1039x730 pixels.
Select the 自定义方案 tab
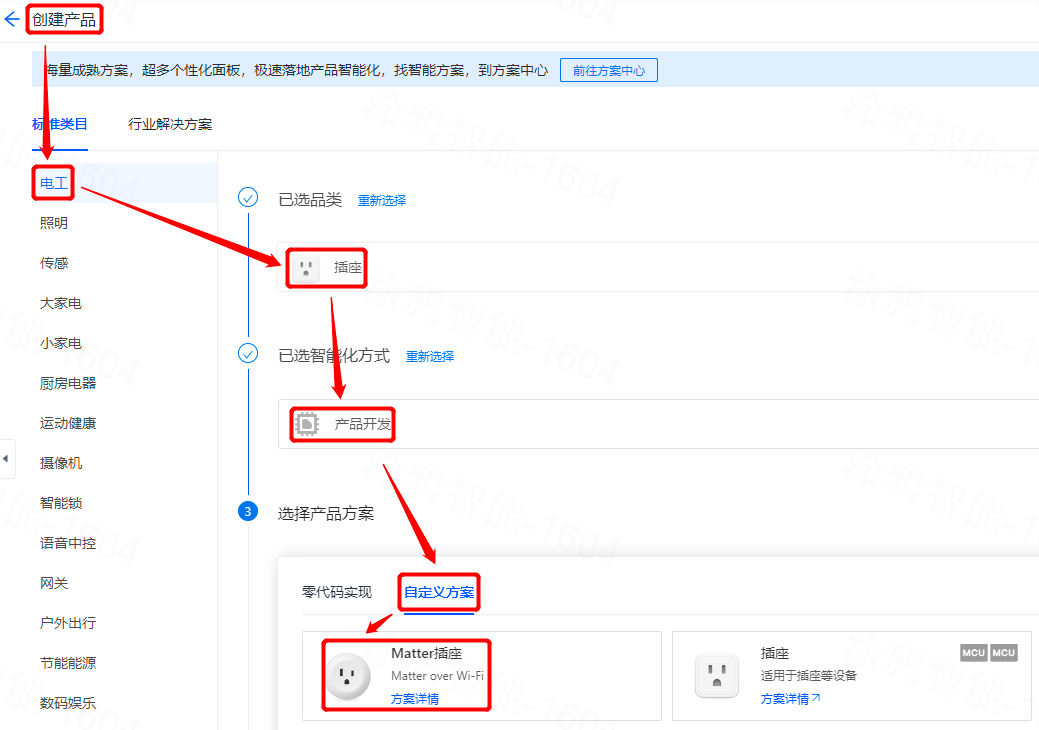click(x=439, y=592)
